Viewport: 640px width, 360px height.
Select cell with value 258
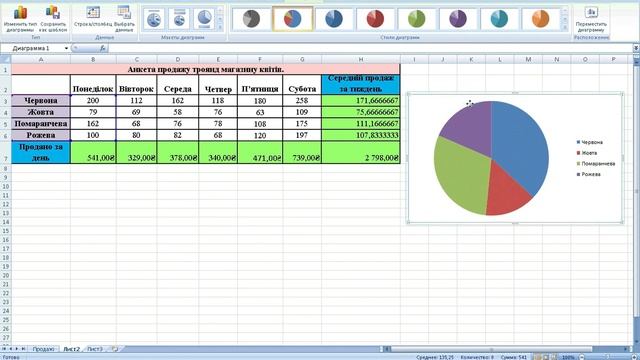point(302,100)
